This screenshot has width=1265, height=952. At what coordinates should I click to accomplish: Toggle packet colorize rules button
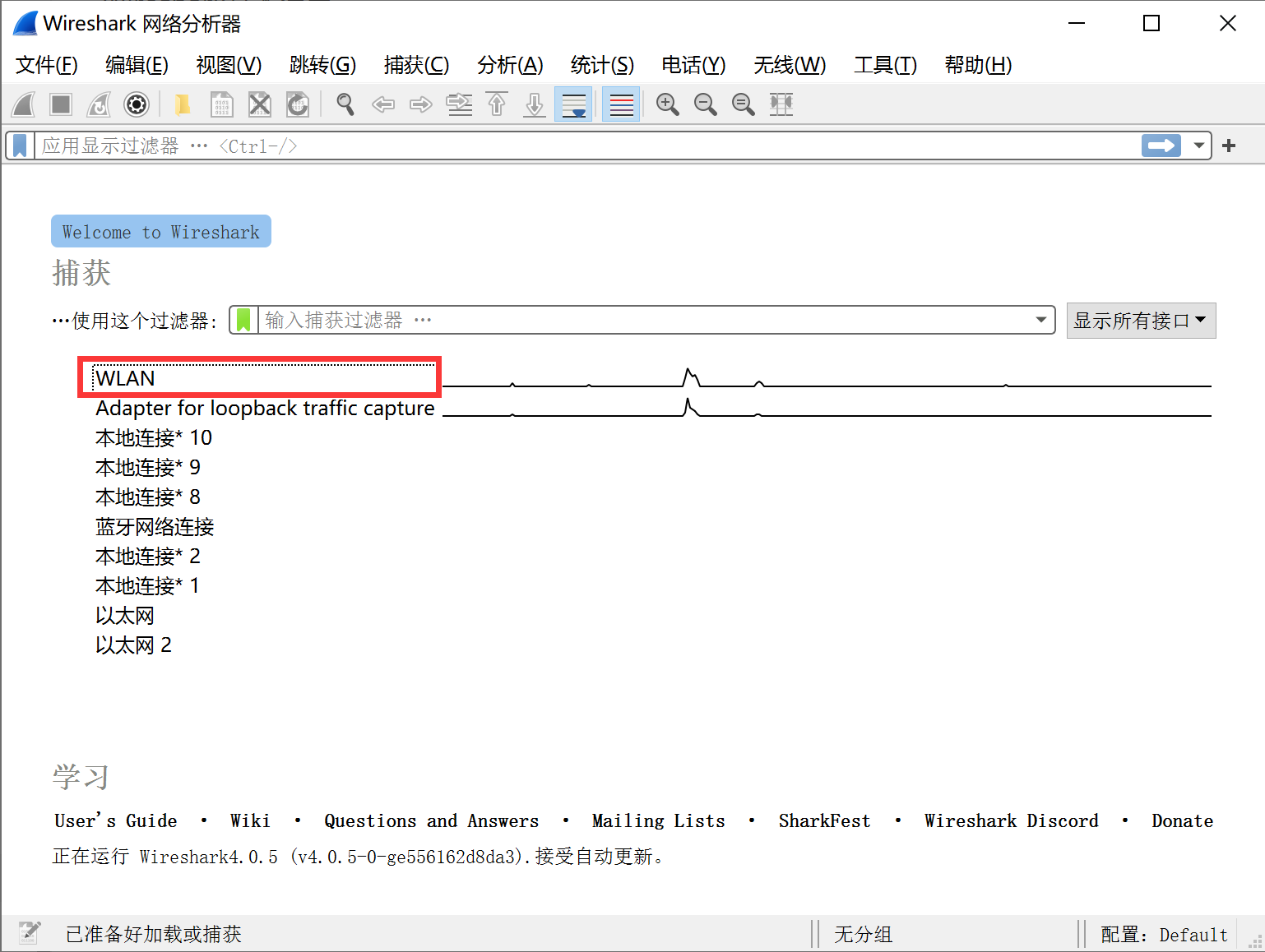(x=621, y=104)
